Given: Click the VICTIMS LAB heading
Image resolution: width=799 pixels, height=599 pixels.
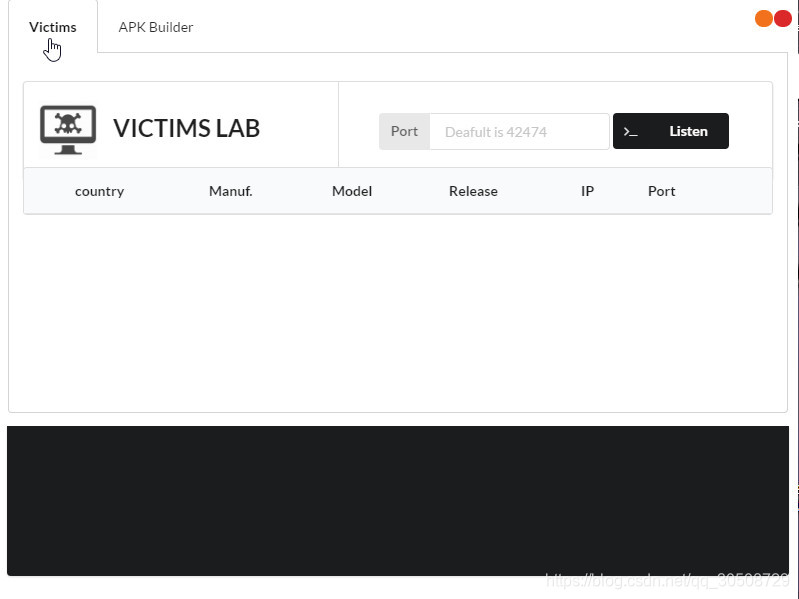Looking at the screenshot, I should pos(187,128).
